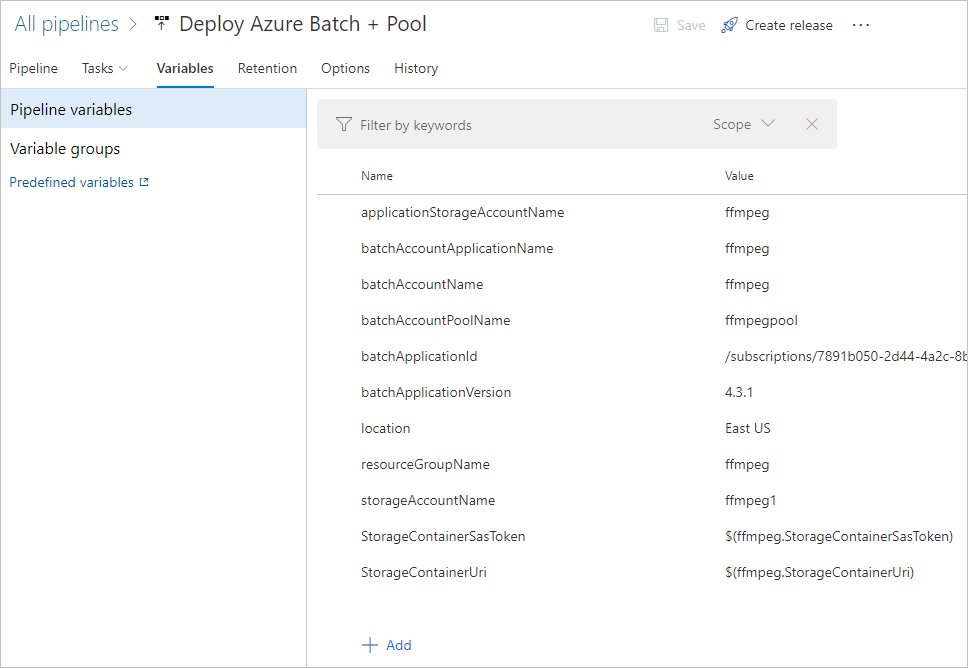Click the breadcrumb chevron after All pipelines
This screenshot has width=968, height=668.
[133, 25]
